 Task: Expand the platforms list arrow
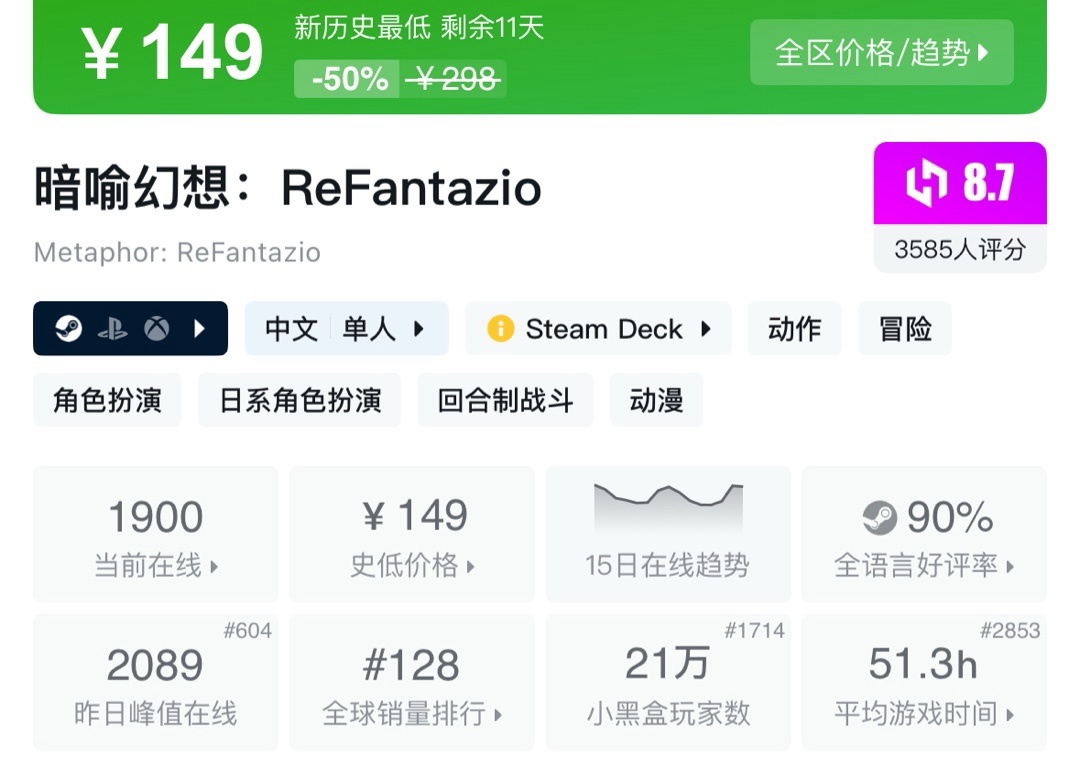click(x=199, y=329)
